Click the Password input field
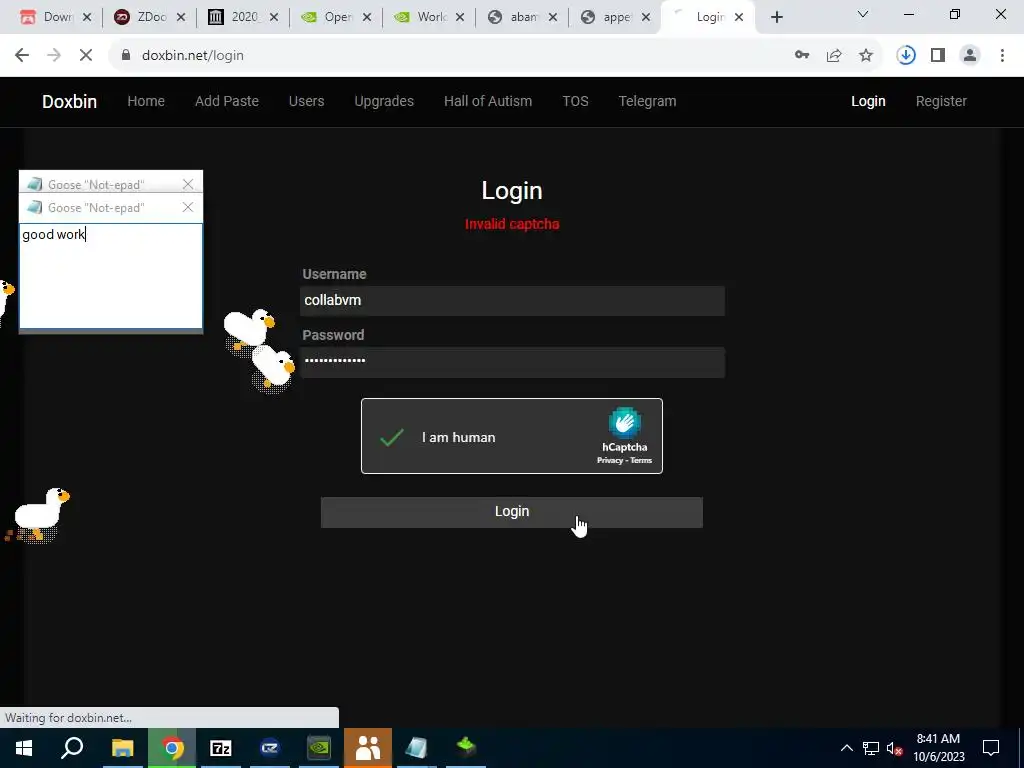 point(512,362)
